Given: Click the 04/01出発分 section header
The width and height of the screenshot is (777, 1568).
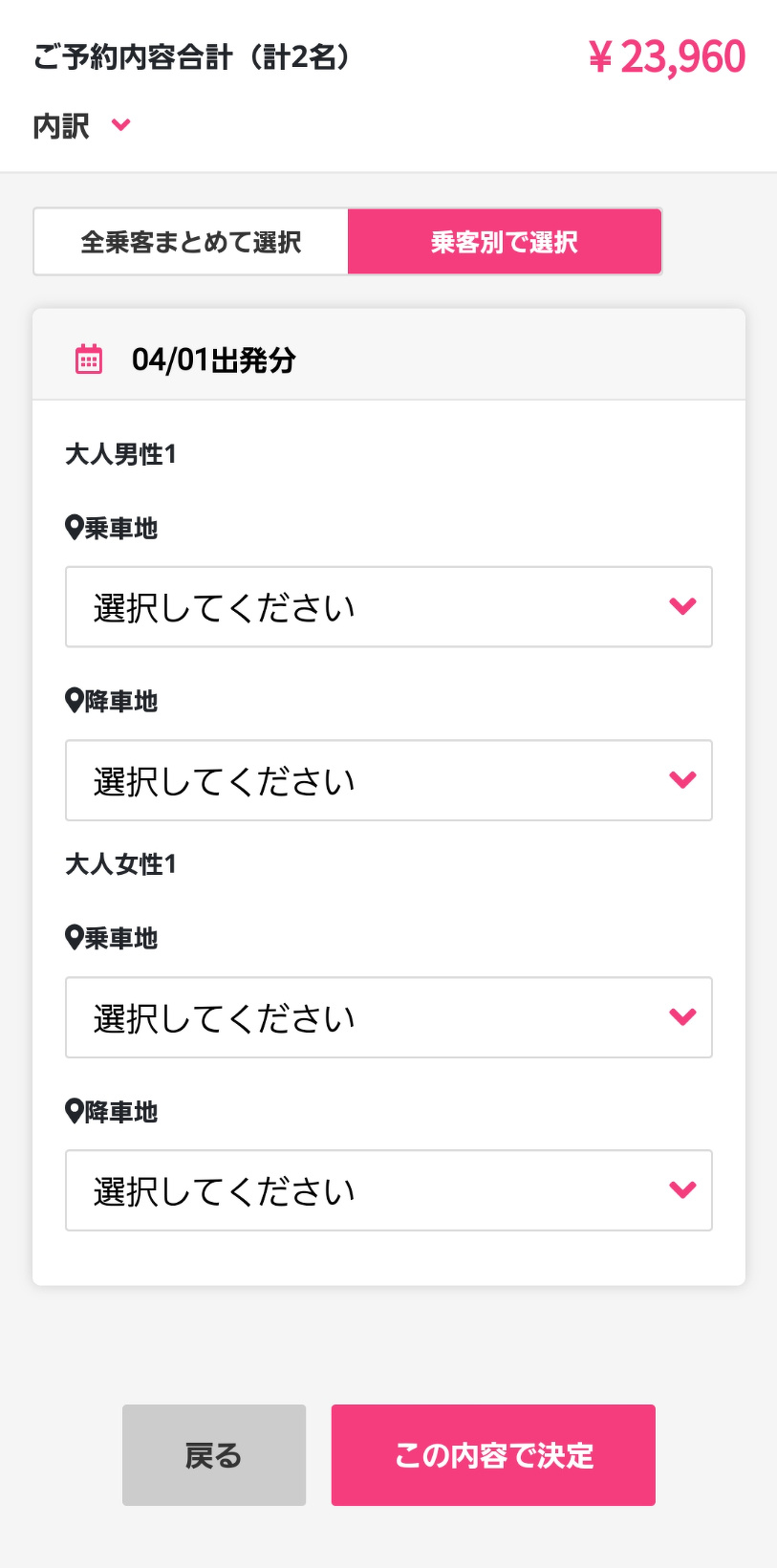Looking at the screenshot, I should point(214,359).
